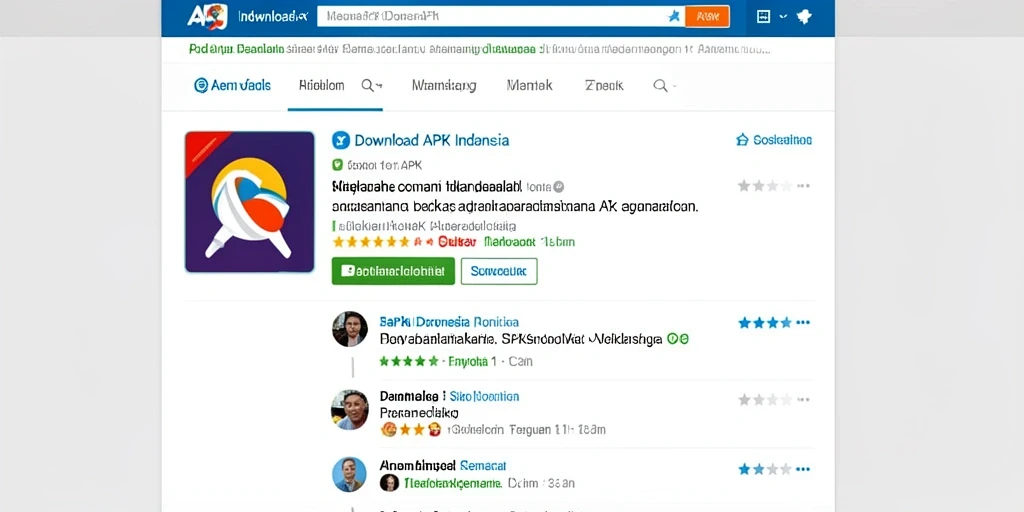Open the 'Semacat' link in the third review
Viewport: 1024px width, 512px height.
pos(483,466)
